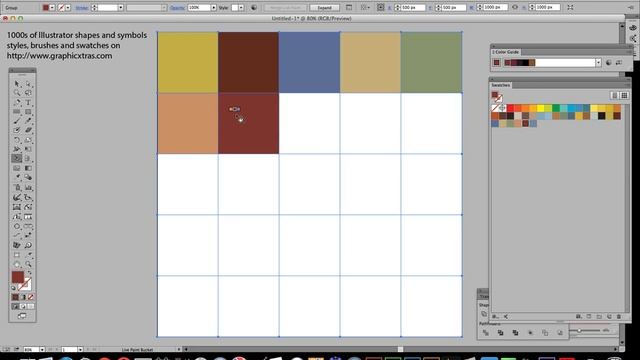Click the blue Opacity link
The height and width of the screenshot is (360, 640).
177,8
